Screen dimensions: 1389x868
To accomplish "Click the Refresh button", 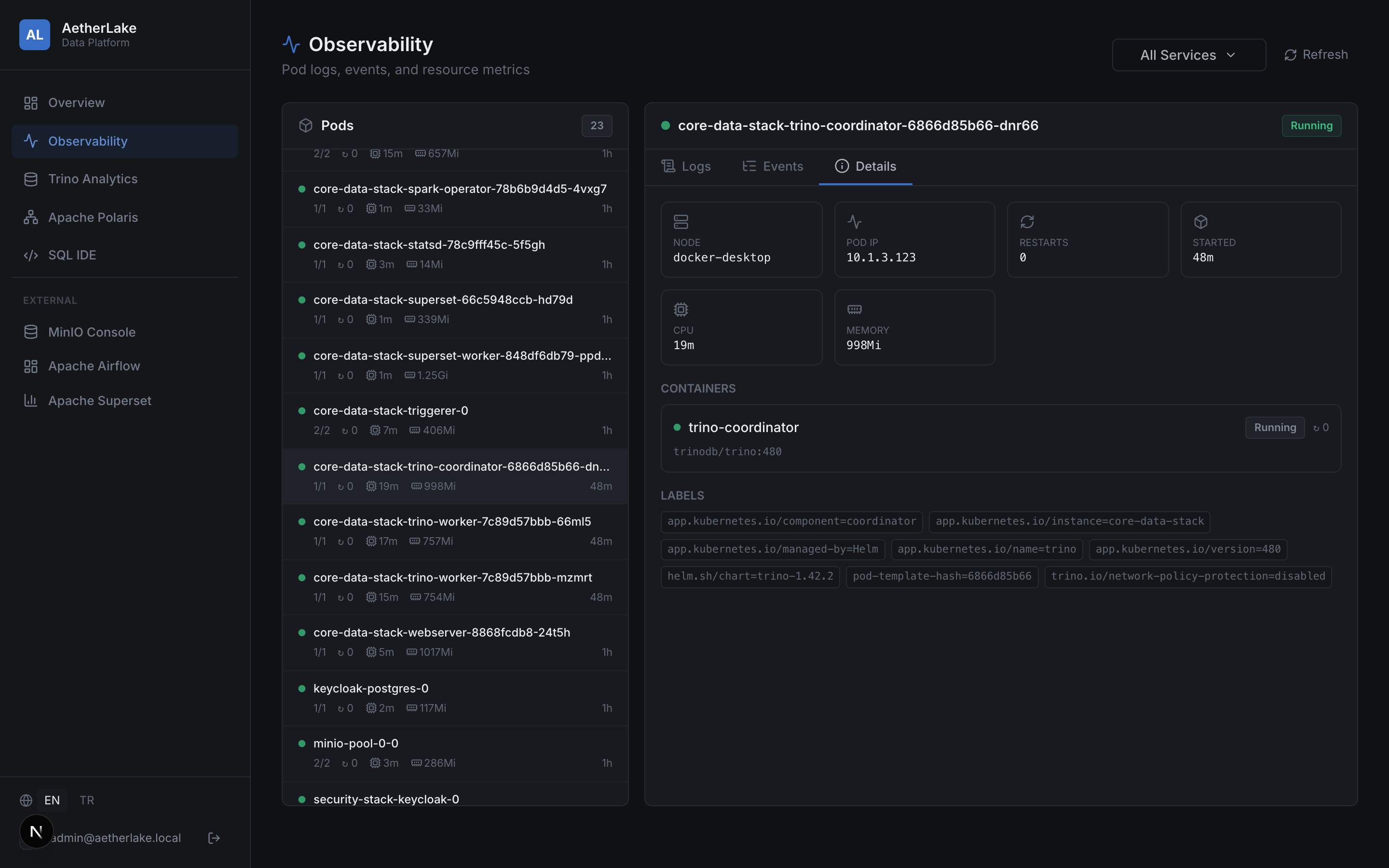I will 1316,55.
